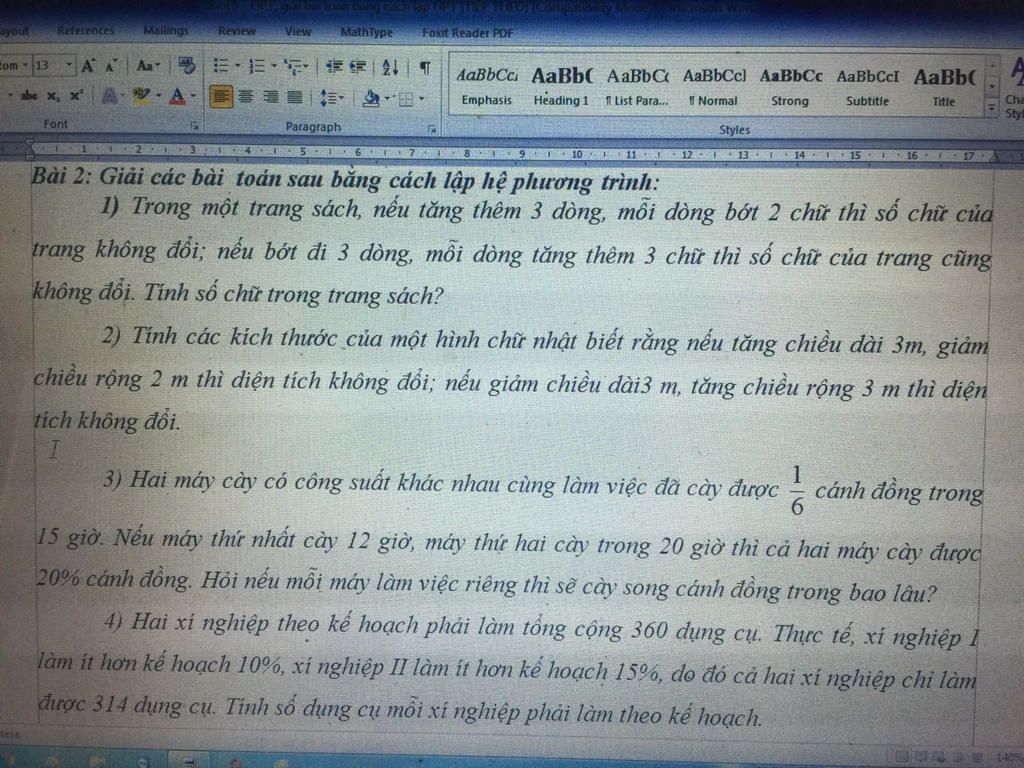
Task: Click the fraction 1/6 equation object
Action: point(797,490)
